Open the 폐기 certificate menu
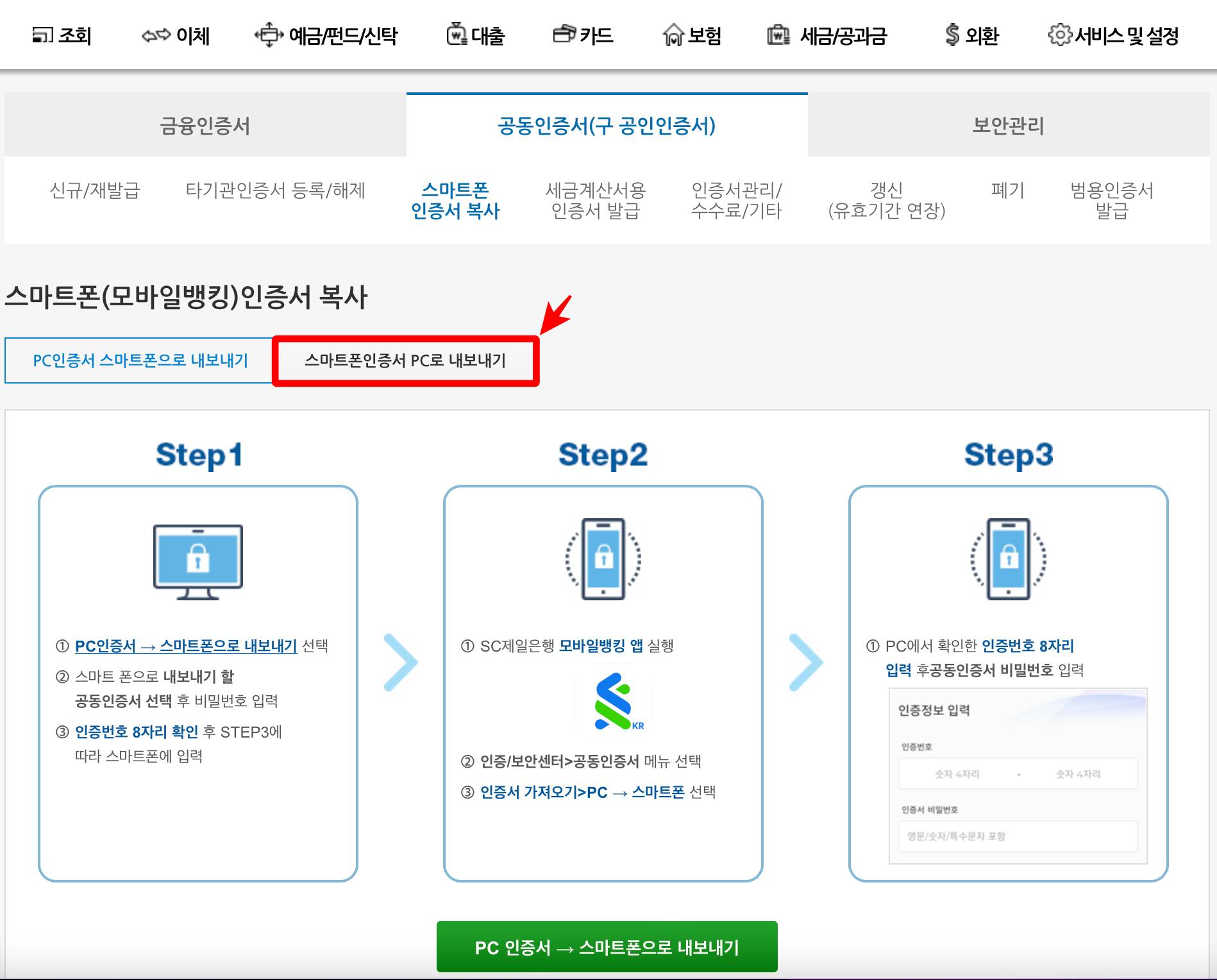The width and height of the screenshot is (1217, 980). tap(1008, 190)
